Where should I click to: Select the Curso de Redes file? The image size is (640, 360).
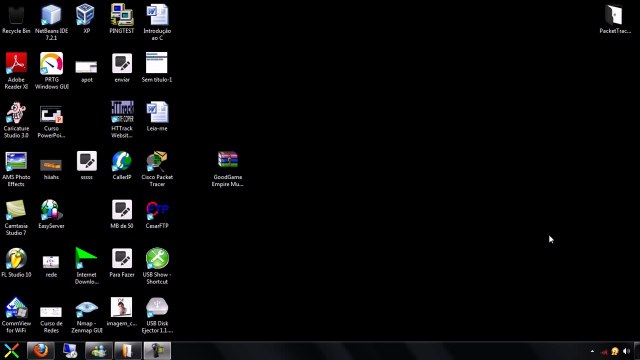pos(51,319)
